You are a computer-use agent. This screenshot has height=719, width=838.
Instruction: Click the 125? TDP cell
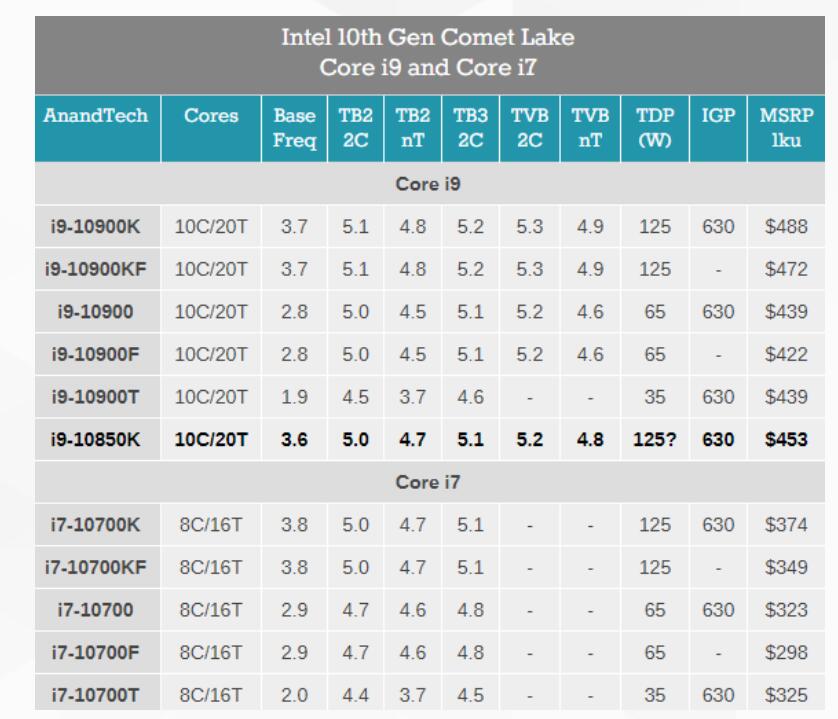655,440
